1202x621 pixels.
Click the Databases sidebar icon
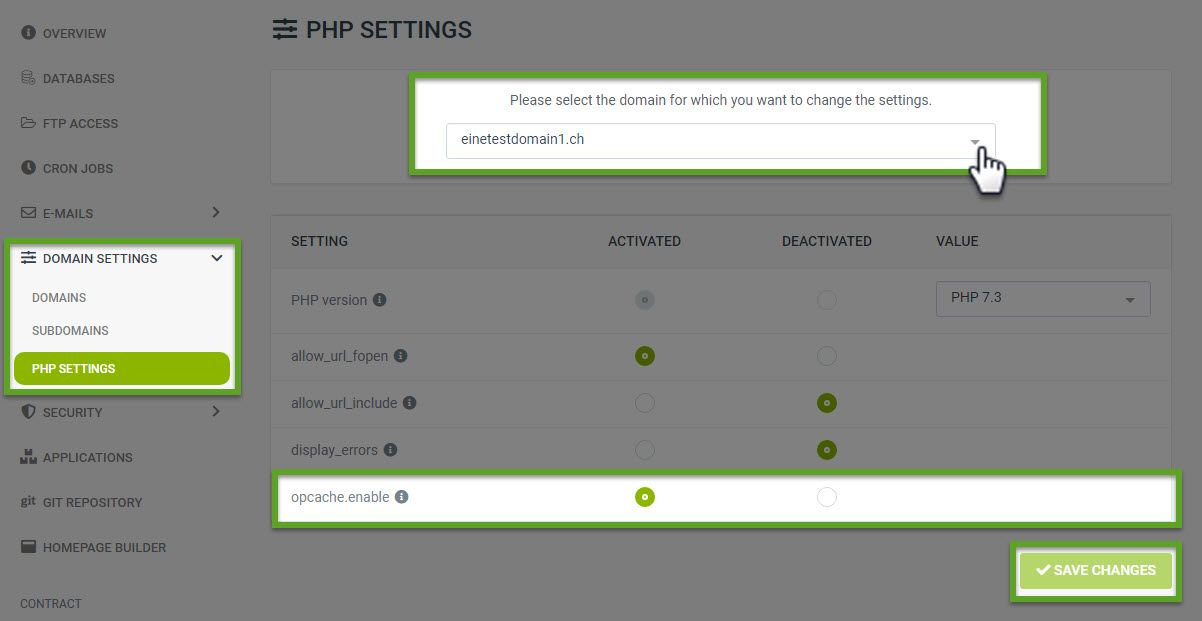29,78
